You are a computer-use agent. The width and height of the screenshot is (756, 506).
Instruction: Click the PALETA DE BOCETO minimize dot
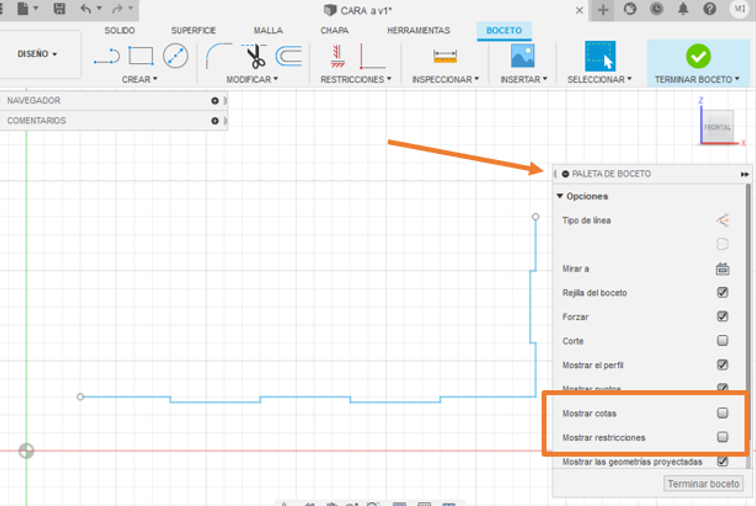click(565, 174)
